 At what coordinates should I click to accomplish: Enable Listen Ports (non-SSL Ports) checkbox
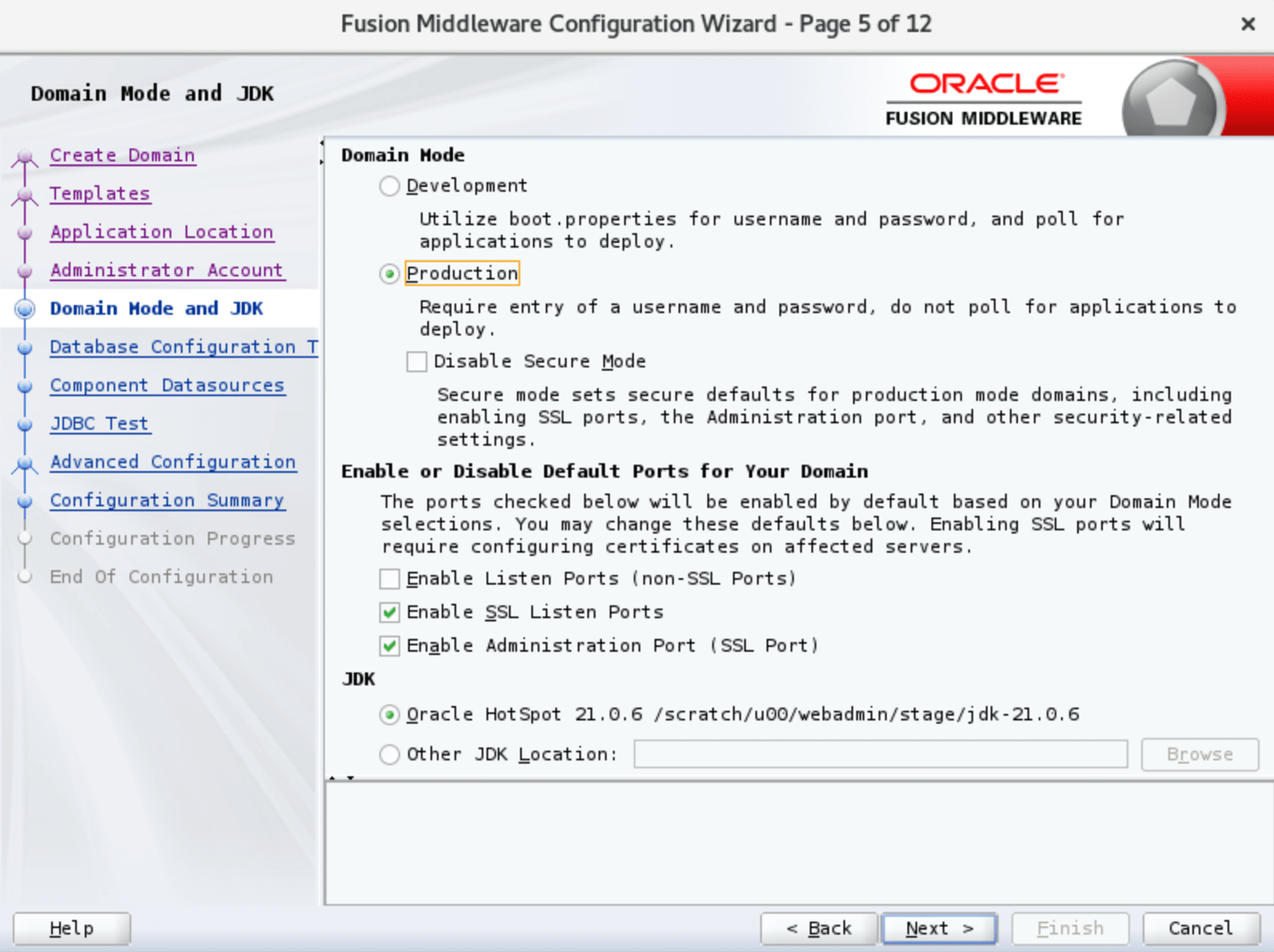[x=389, y=579]
